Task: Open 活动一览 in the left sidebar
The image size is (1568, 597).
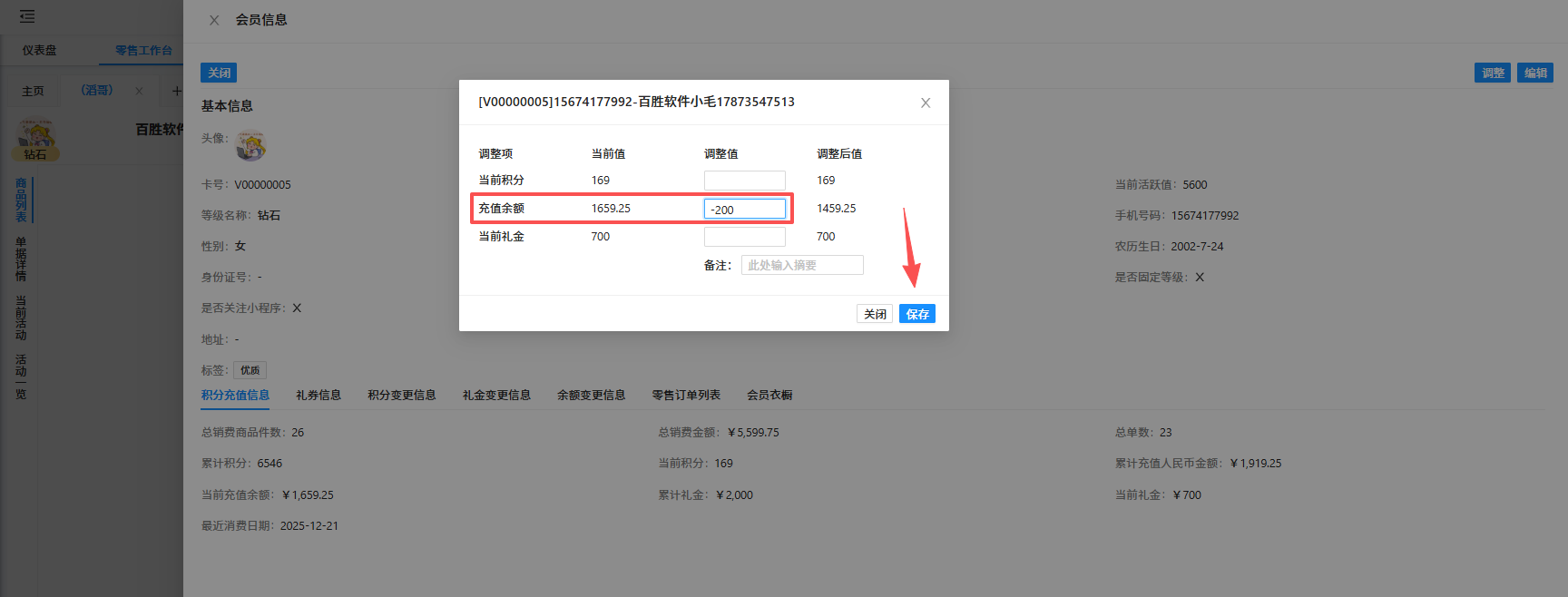Action: [21, 377]
